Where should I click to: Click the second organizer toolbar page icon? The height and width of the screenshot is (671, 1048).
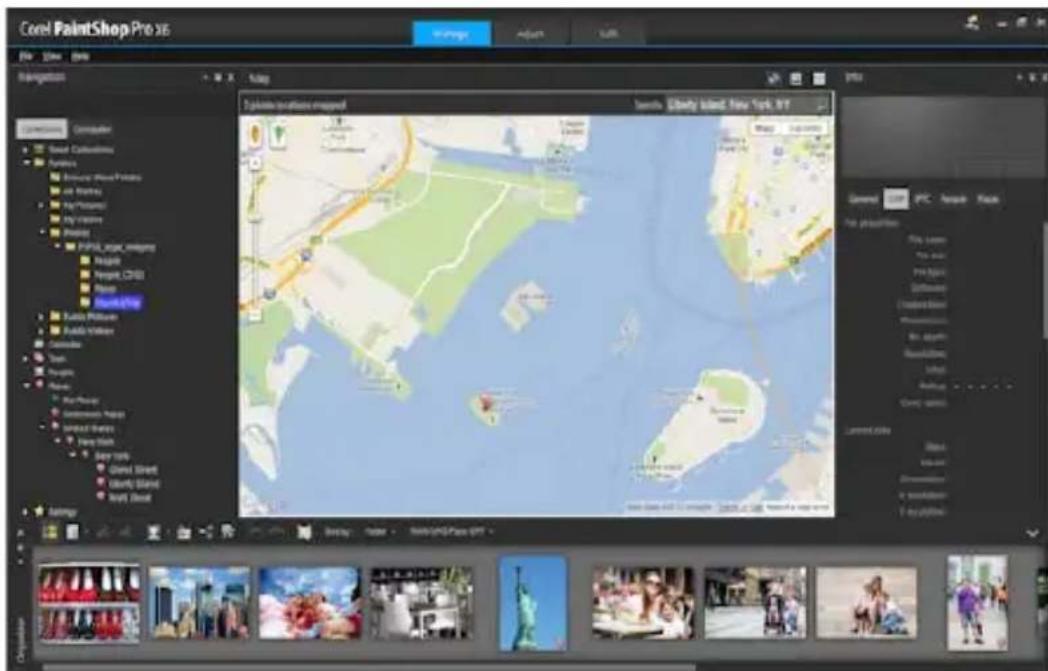tap(72, 532)
